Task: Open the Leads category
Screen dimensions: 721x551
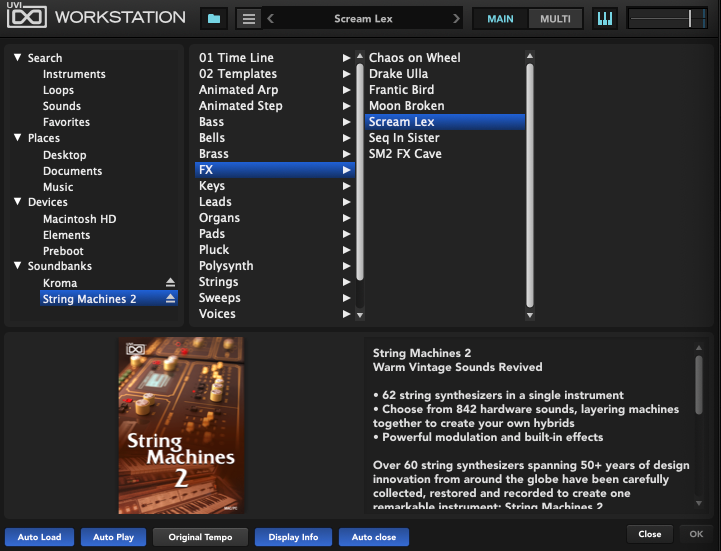Action: tap(275, 202)
